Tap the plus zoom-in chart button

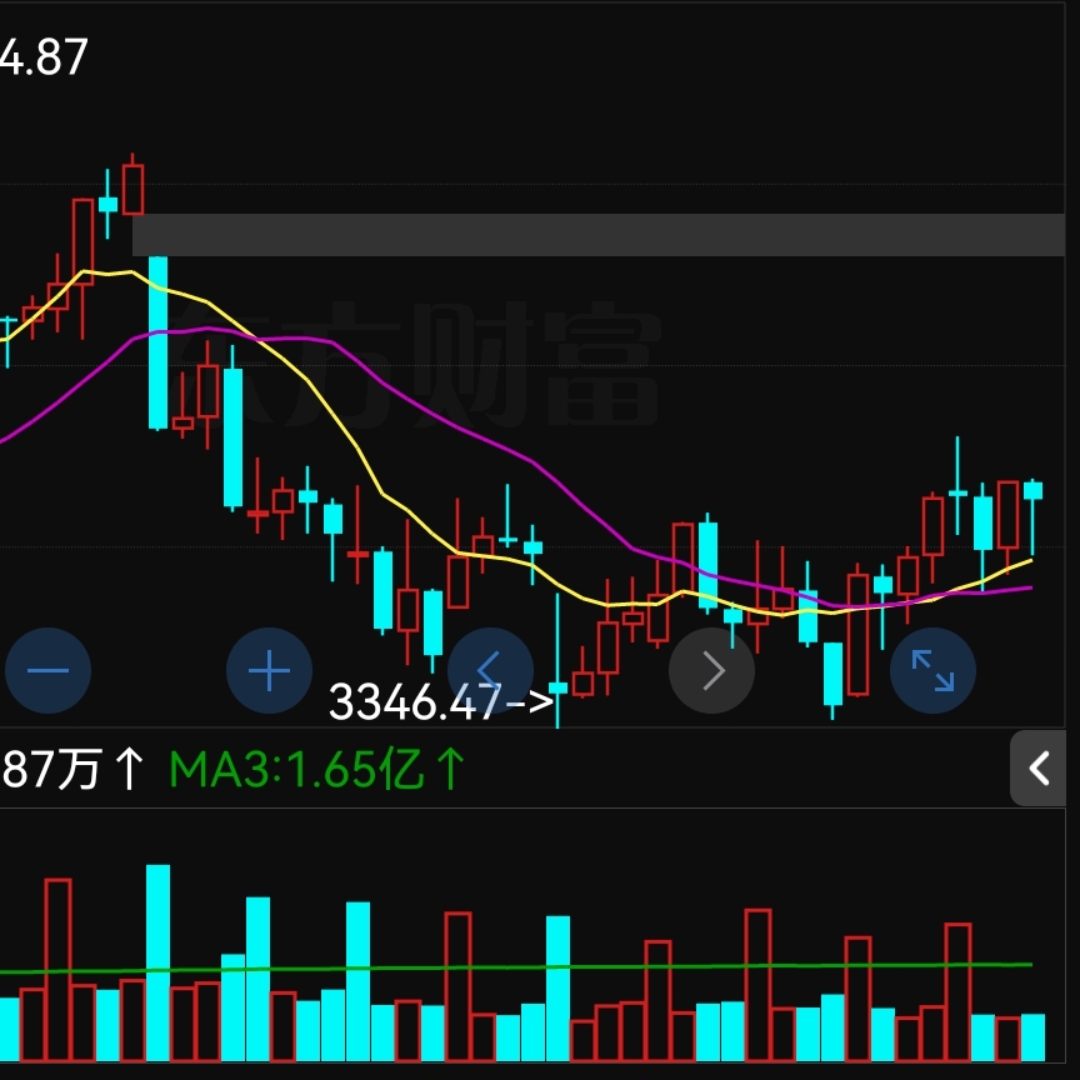point(269,670)
